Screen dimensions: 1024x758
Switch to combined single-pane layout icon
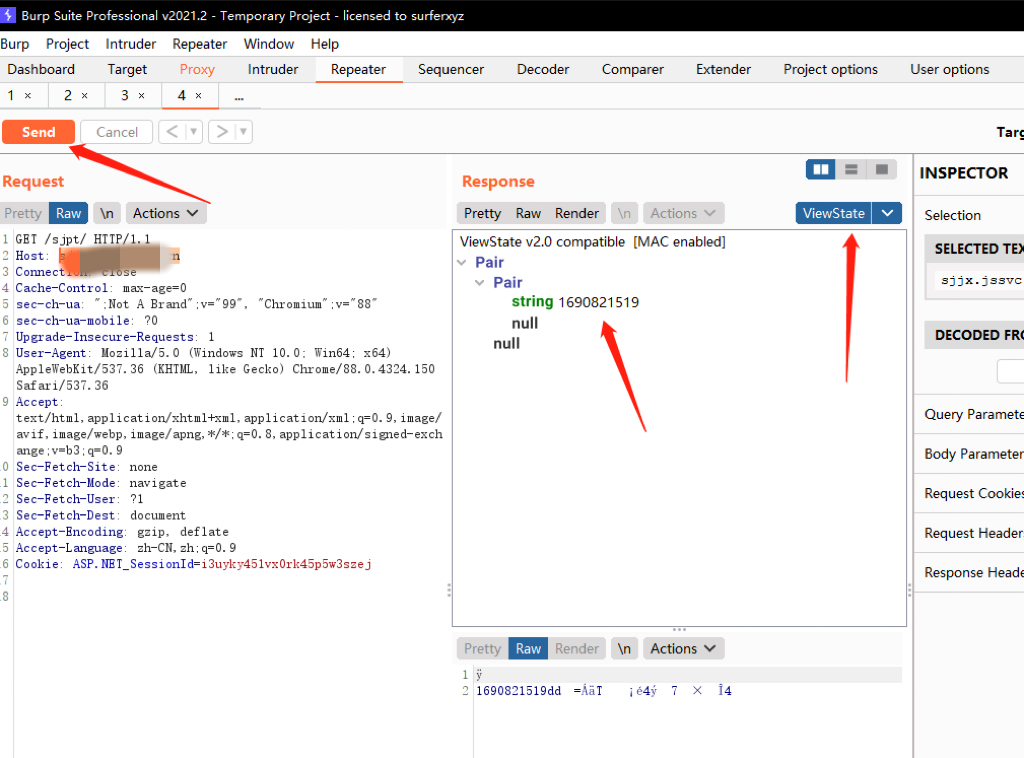point(882,170)
